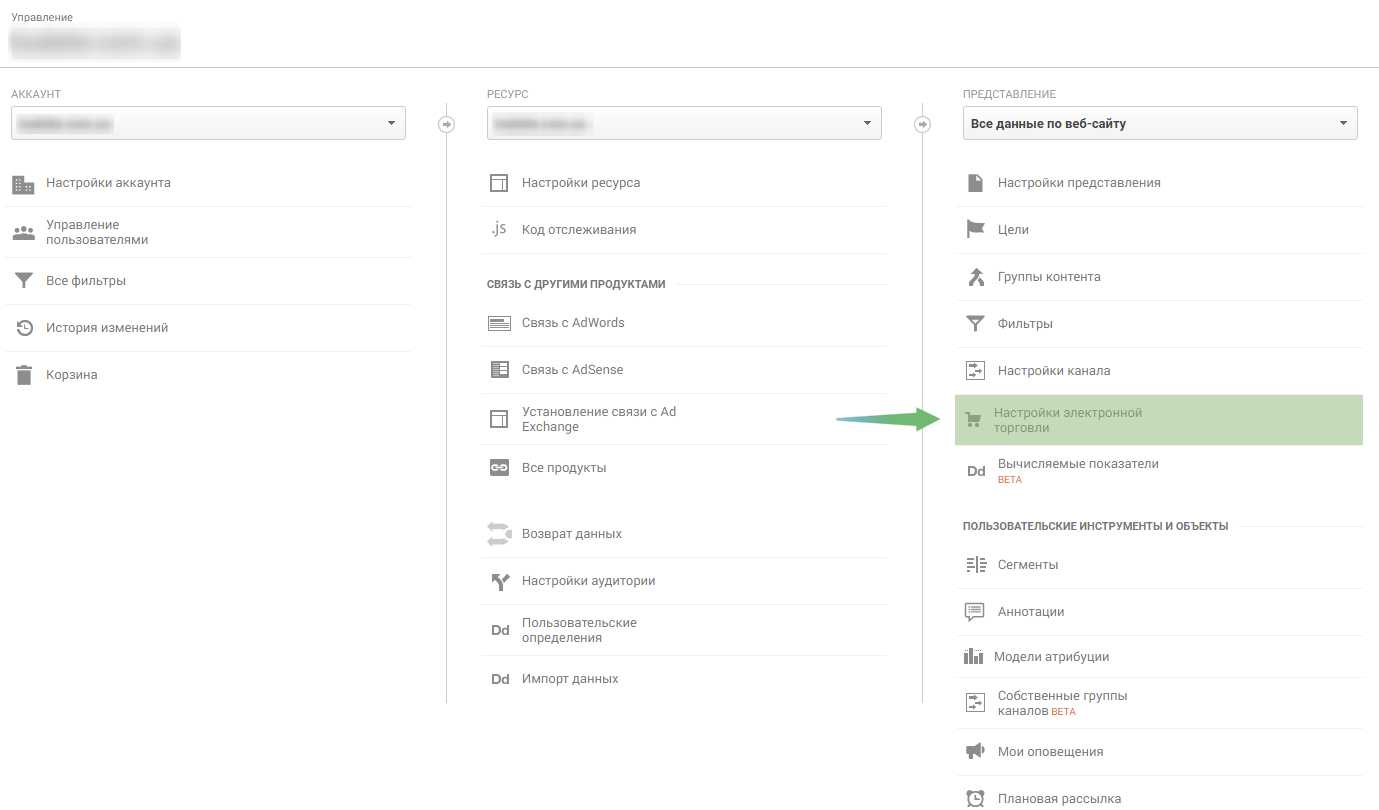1379x810 pixels.
Task: Click the annotations speech bubble icon
Action: point(975,612)
